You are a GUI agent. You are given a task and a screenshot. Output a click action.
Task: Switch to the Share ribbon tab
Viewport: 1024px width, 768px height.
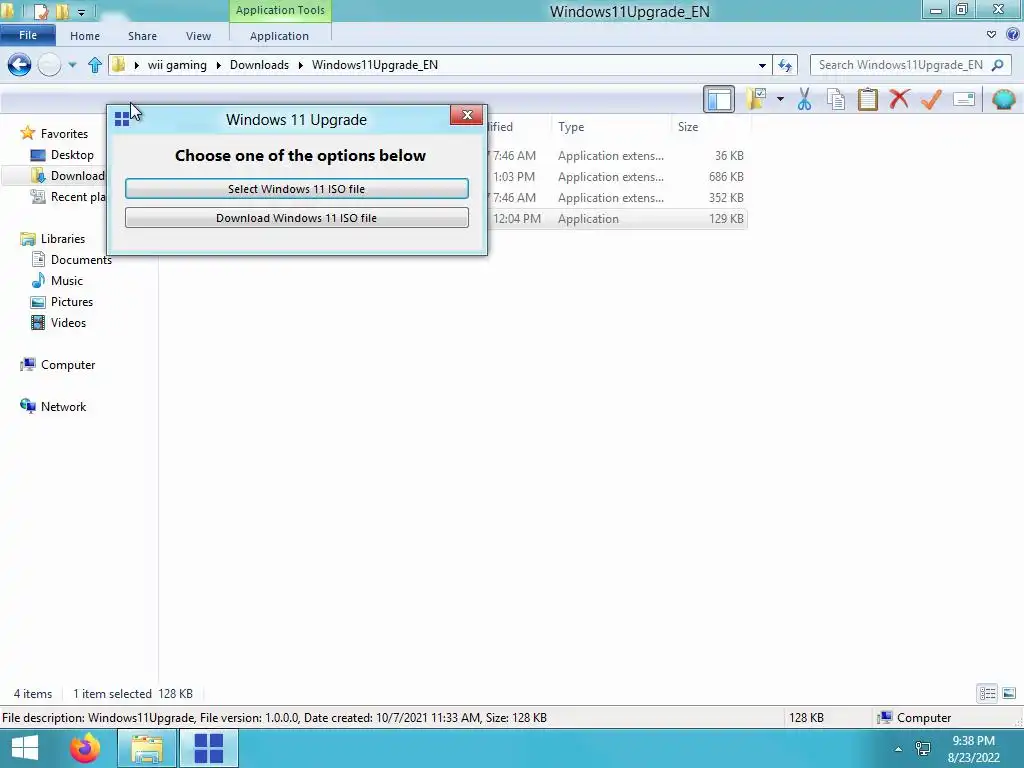click(x=142, y=36)
